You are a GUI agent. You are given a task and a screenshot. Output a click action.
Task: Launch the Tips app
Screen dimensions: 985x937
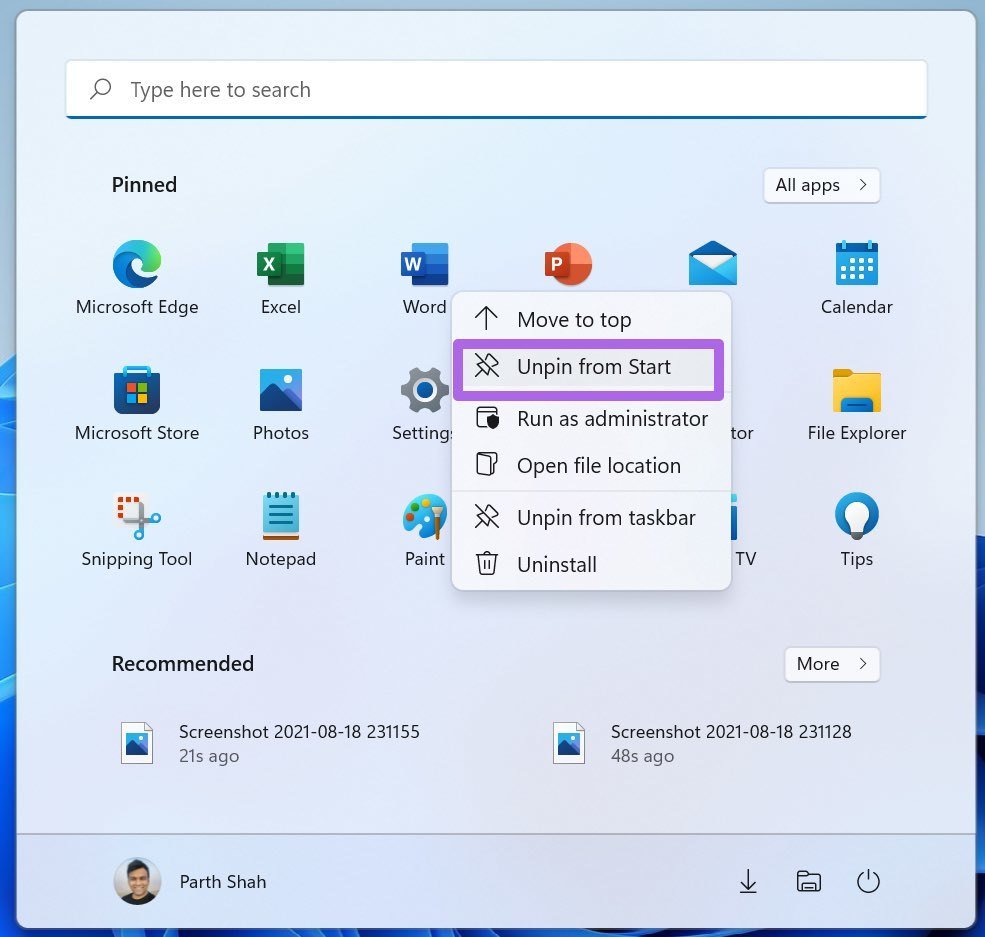[856, 517]
